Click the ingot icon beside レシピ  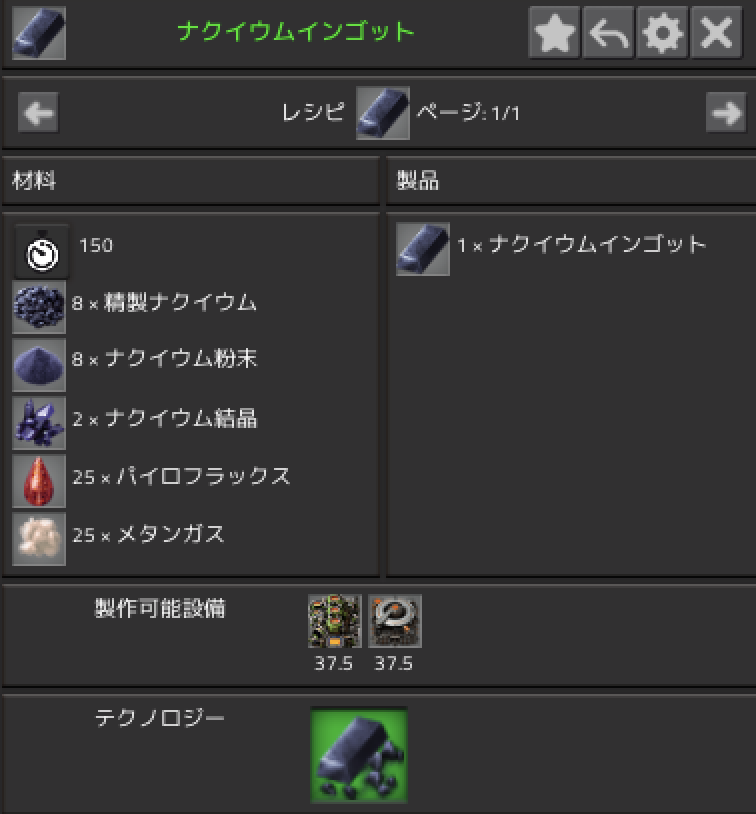tap(383, 113)
